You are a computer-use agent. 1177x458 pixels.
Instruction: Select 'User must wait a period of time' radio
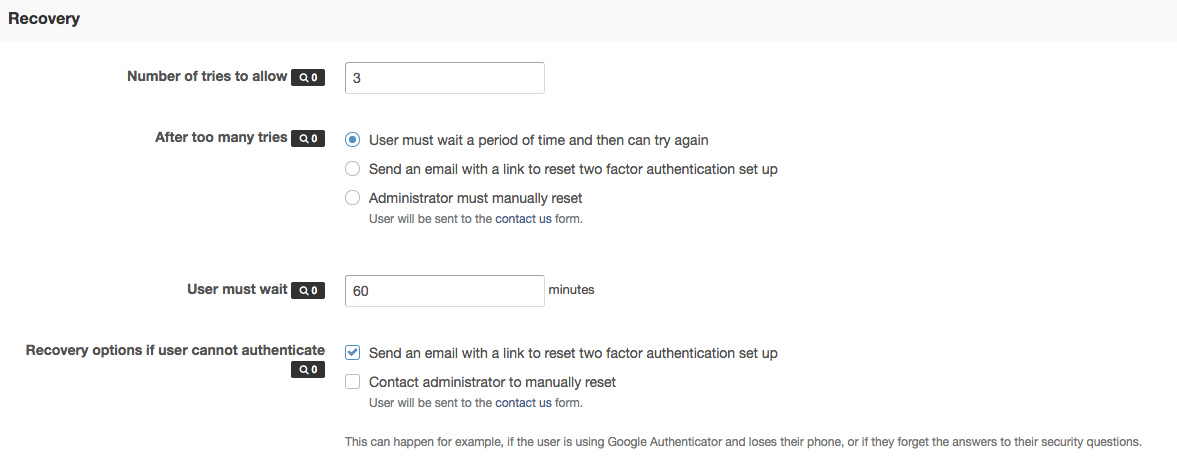point(352,140)
